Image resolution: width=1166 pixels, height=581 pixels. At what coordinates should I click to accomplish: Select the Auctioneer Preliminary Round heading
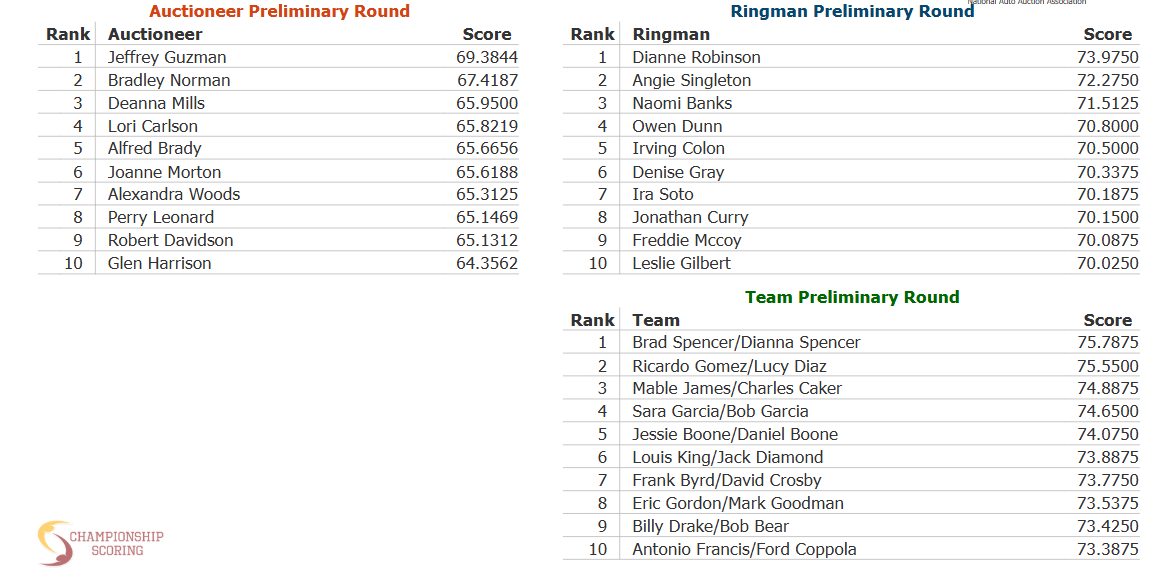click(279, 11)
